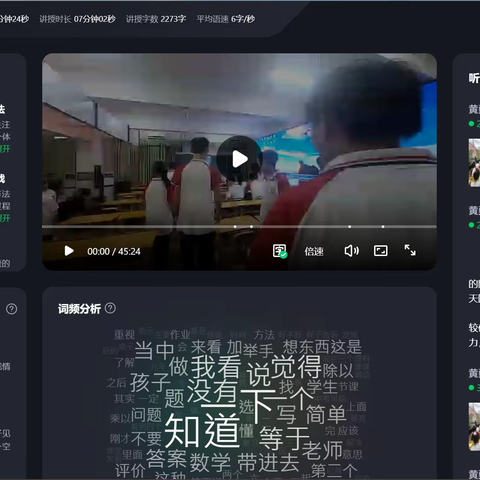Select the word 我看 in the word cloud

pyautogui.click(x=216, y=367)
